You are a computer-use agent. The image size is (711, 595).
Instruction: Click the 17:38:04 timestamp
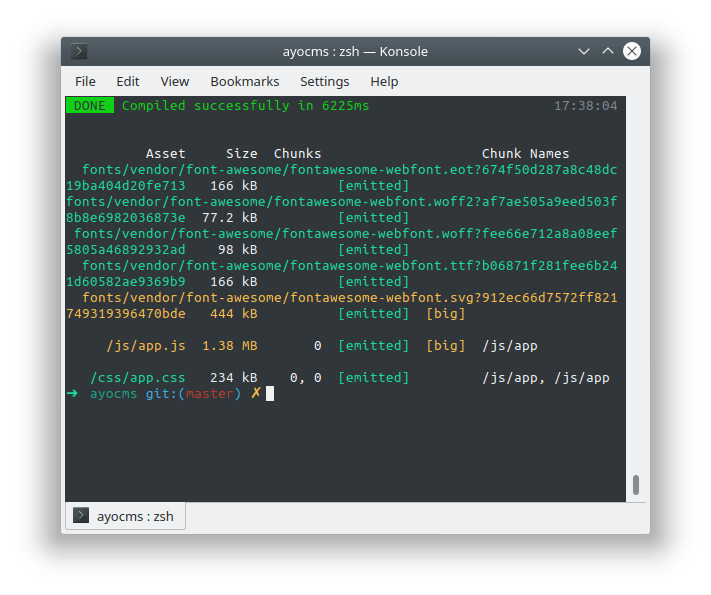[586, 106]
